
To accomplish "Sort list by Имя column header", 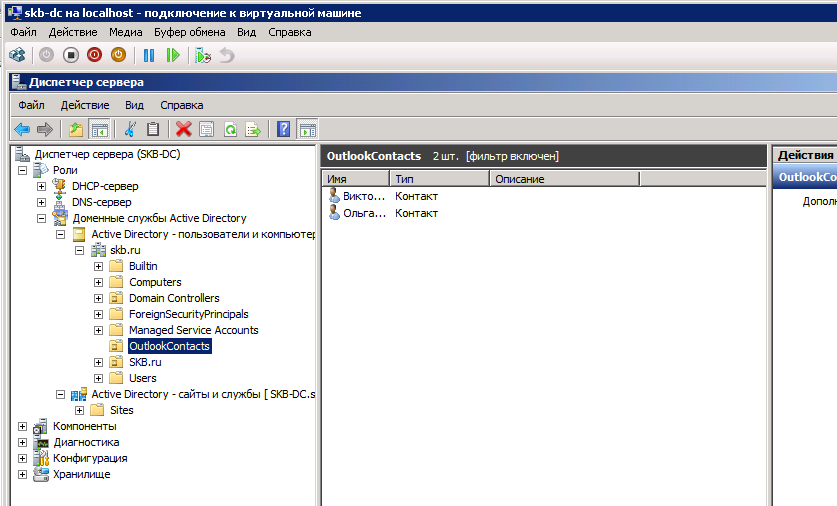I will point(356,179).
